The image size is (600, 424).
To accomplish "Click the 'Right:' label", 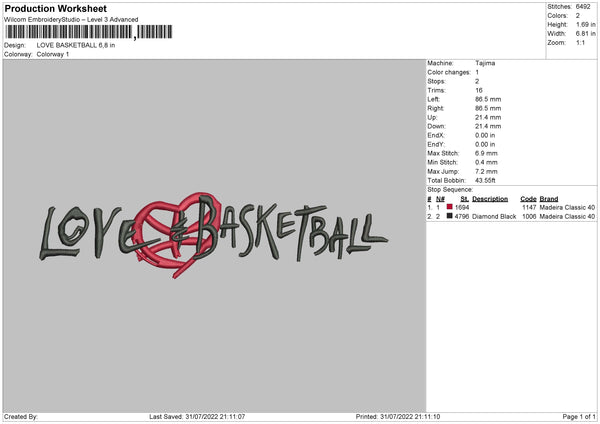I will tap(436, 108).
